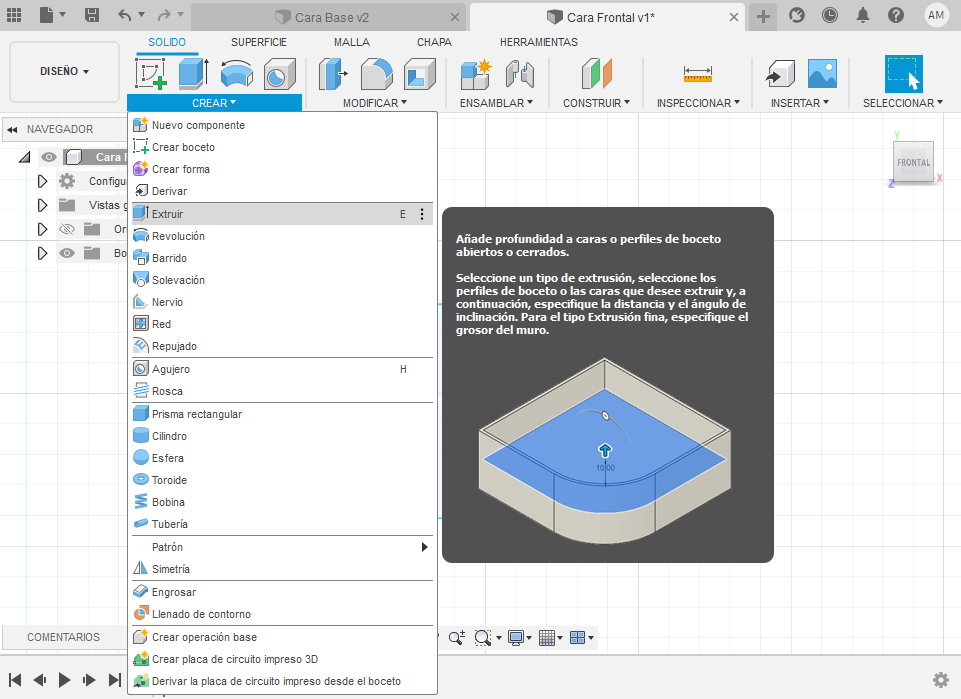961x699 pixels.
Task: Open the SELECCIONAR dropdown
Action: 903,103
